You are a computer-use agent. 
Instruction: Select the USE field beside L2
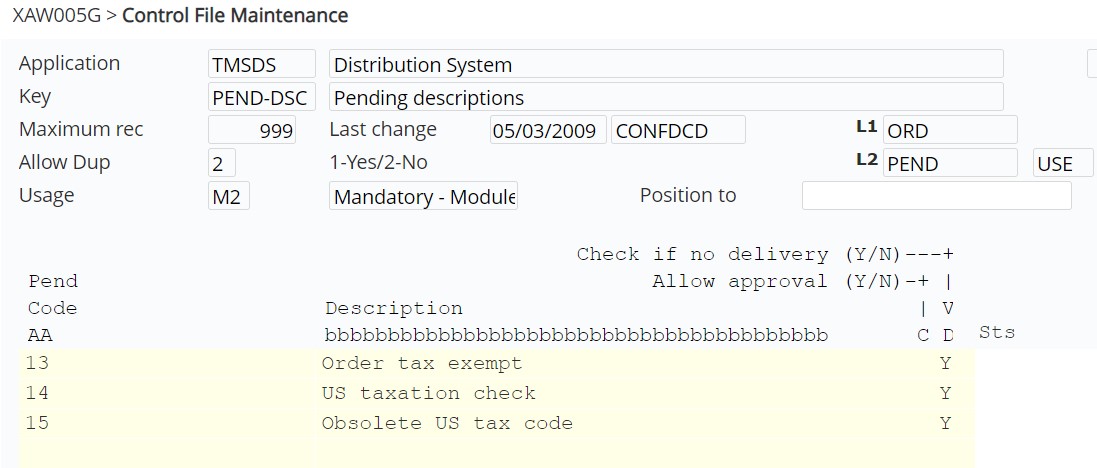pyautogui.click(x=1063, y=163)
